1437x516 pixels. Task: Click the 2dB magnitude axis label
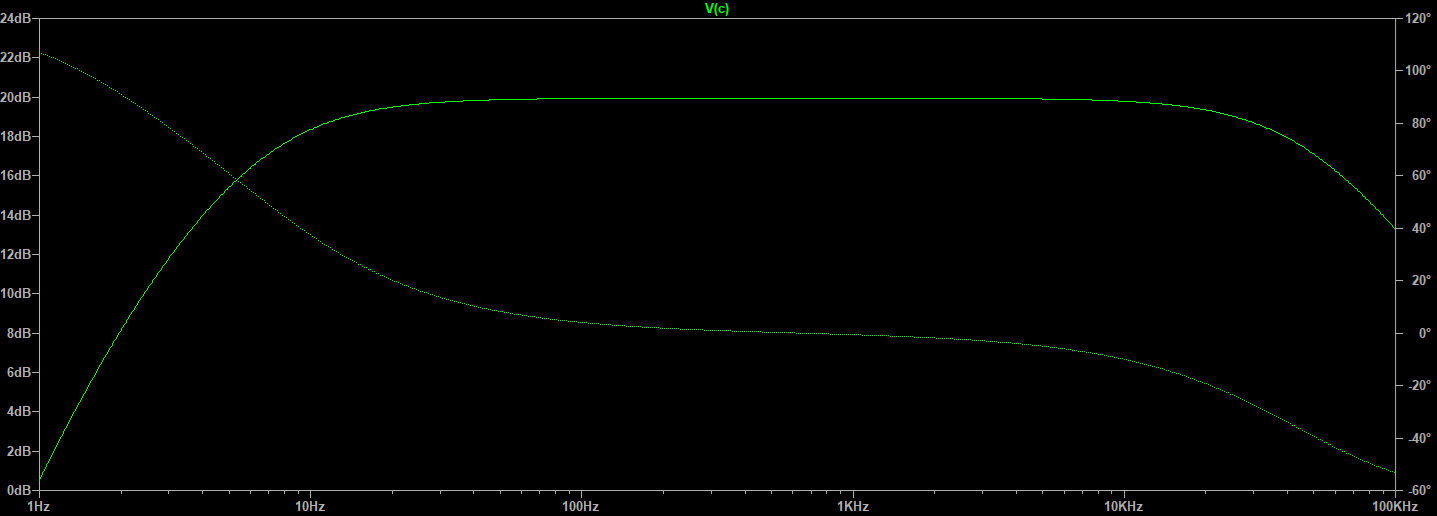point(19,451)
